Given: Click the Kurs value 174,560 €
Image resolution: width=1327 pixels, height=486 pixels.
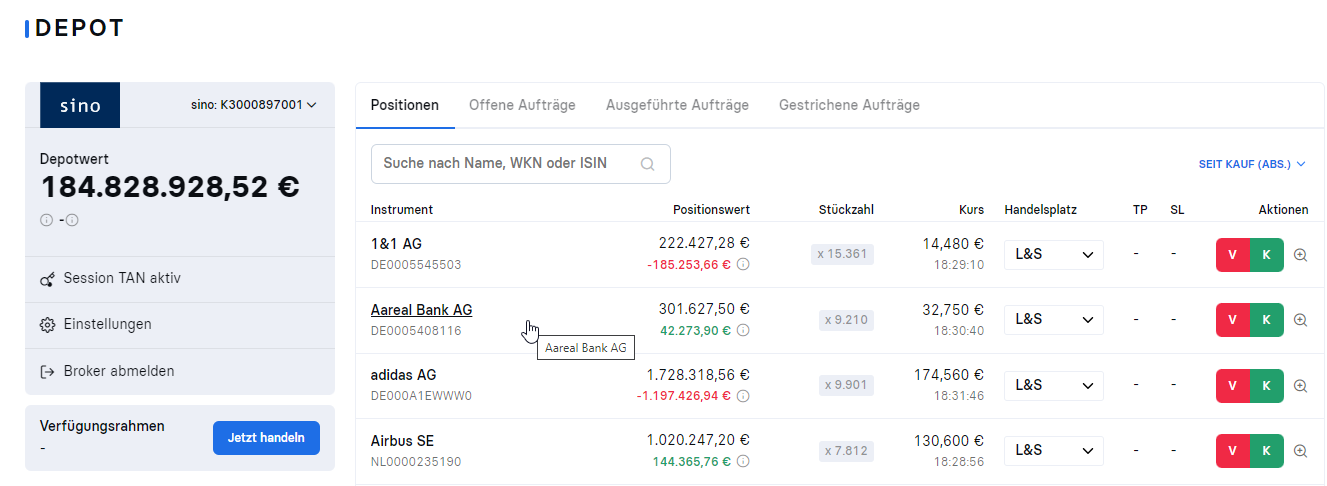Looking at the screenshot, I should pos(949,375).
